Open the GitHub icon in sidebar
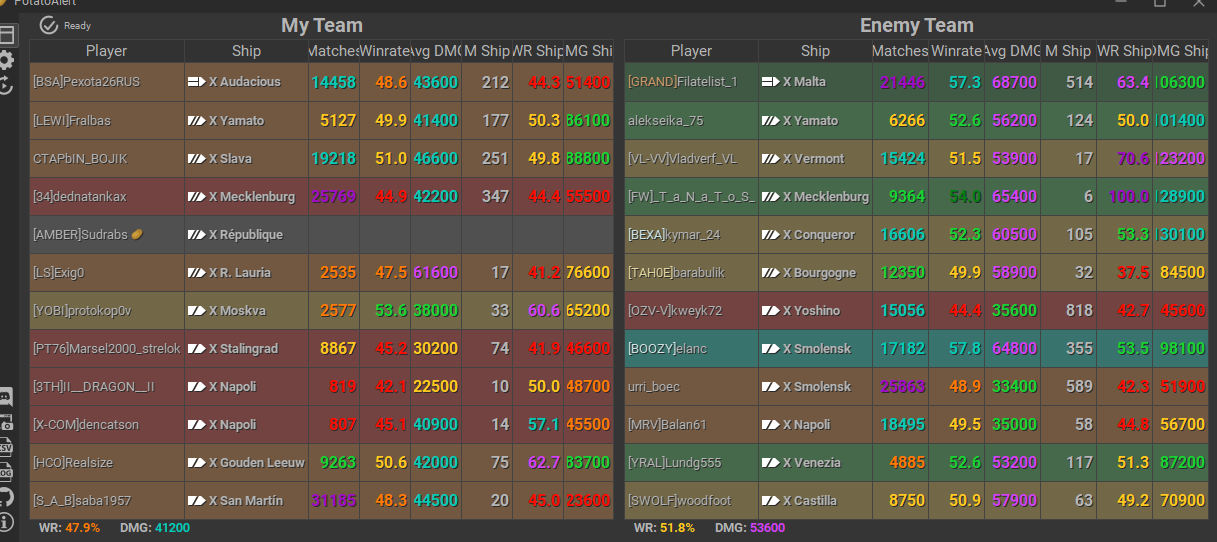Image resolution: width=1217 pixels, height=542 pixels. point(7,496)
